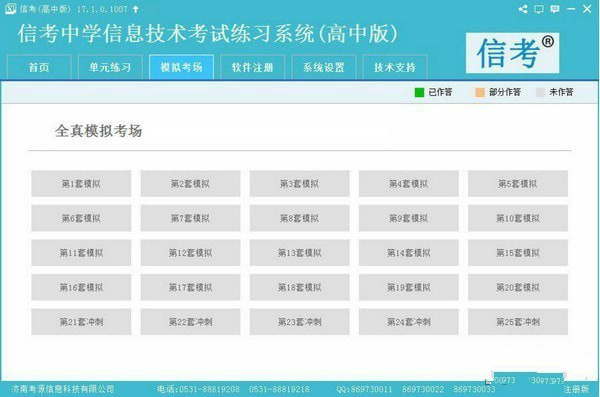
Task: Open 第22套冲刺 exam
Action: click(190, 322)
